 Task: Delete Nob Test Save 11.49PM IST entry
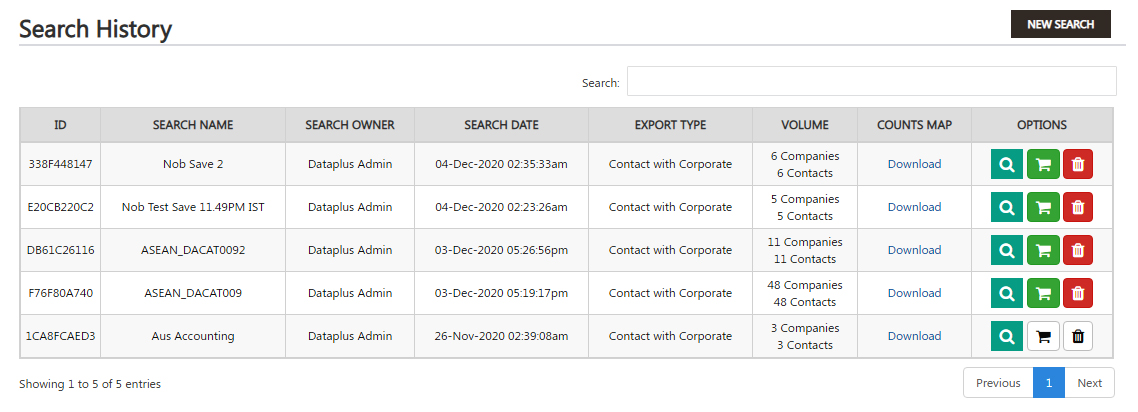pyautogui.click(x=1078, y=207)
